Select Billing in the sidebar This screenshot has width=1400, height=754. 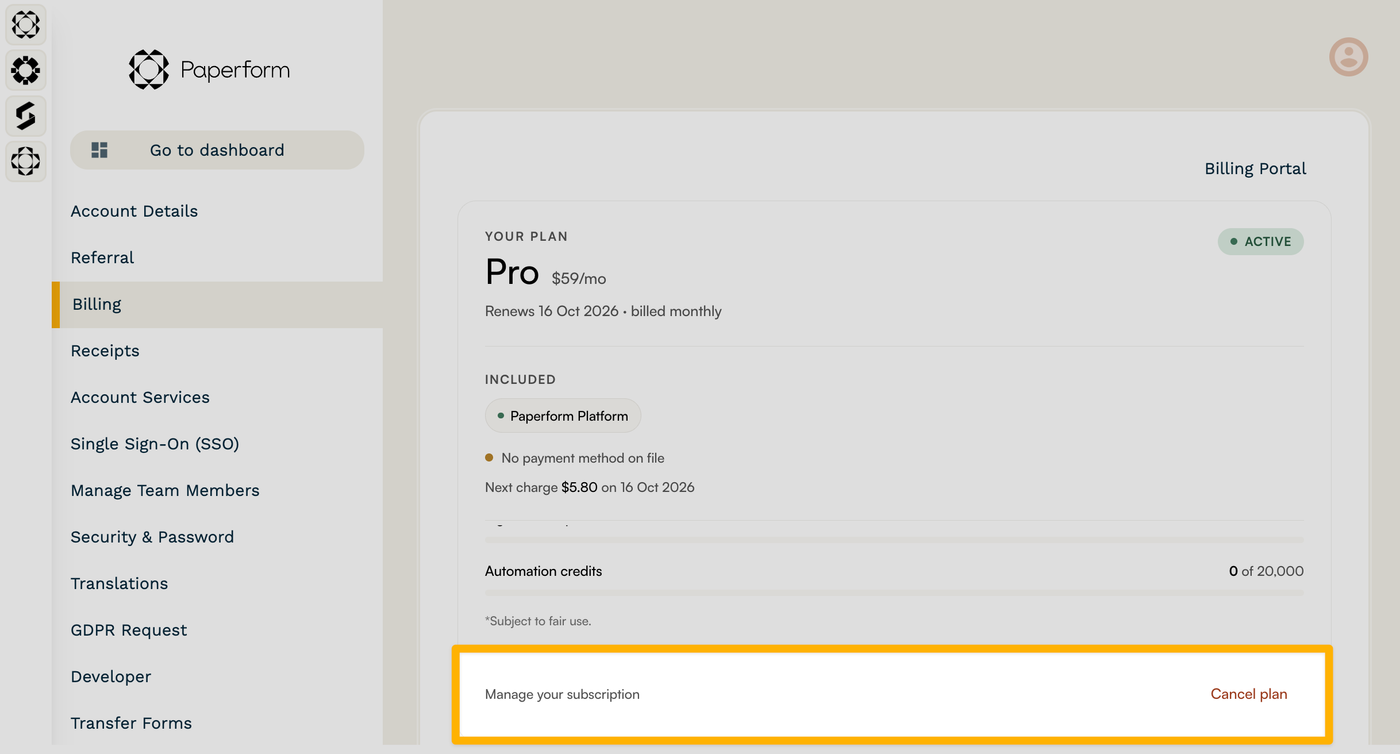coord(217,304)
